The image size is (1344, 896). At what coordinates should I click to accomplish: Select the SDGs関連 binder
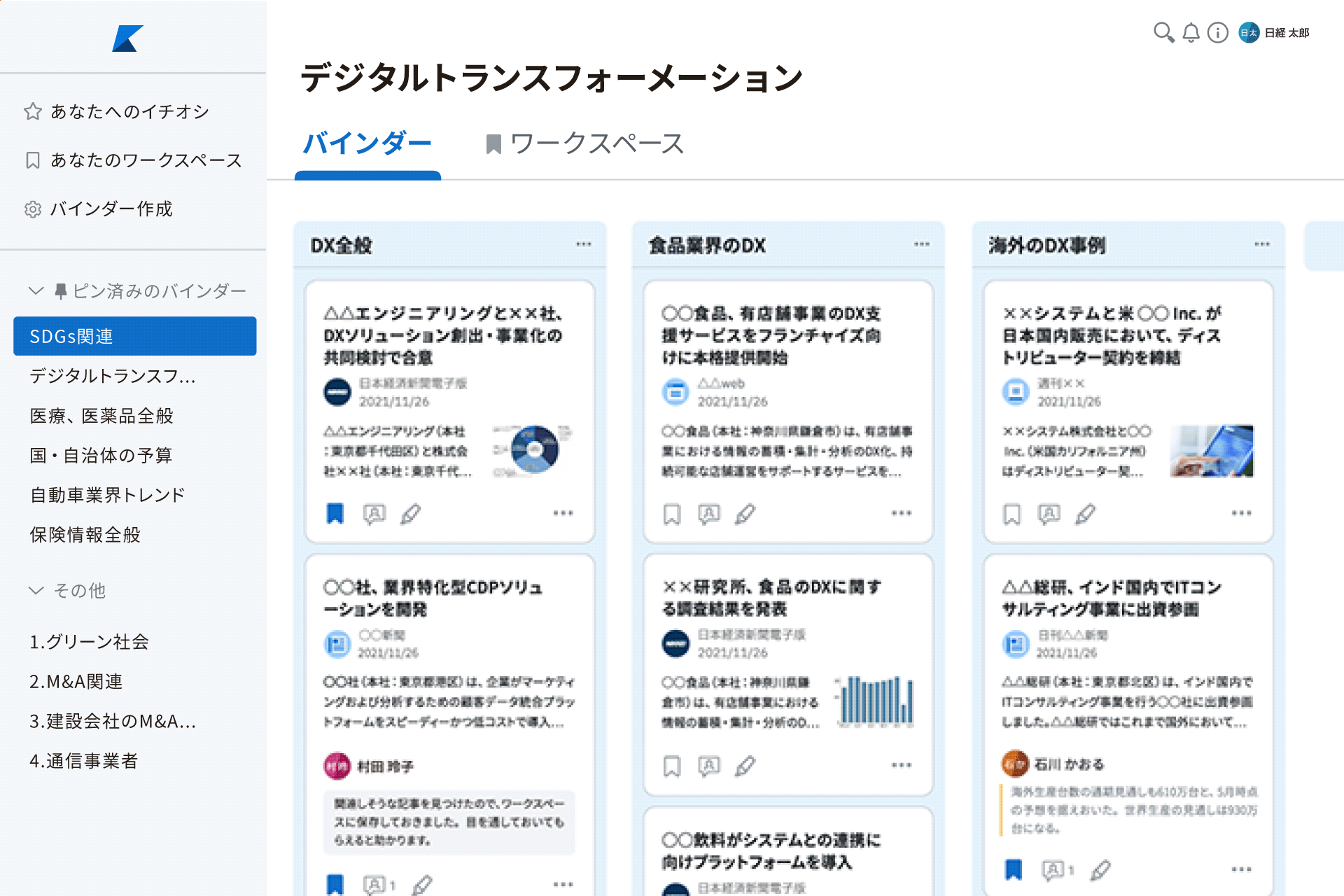[x=135, y=336]
